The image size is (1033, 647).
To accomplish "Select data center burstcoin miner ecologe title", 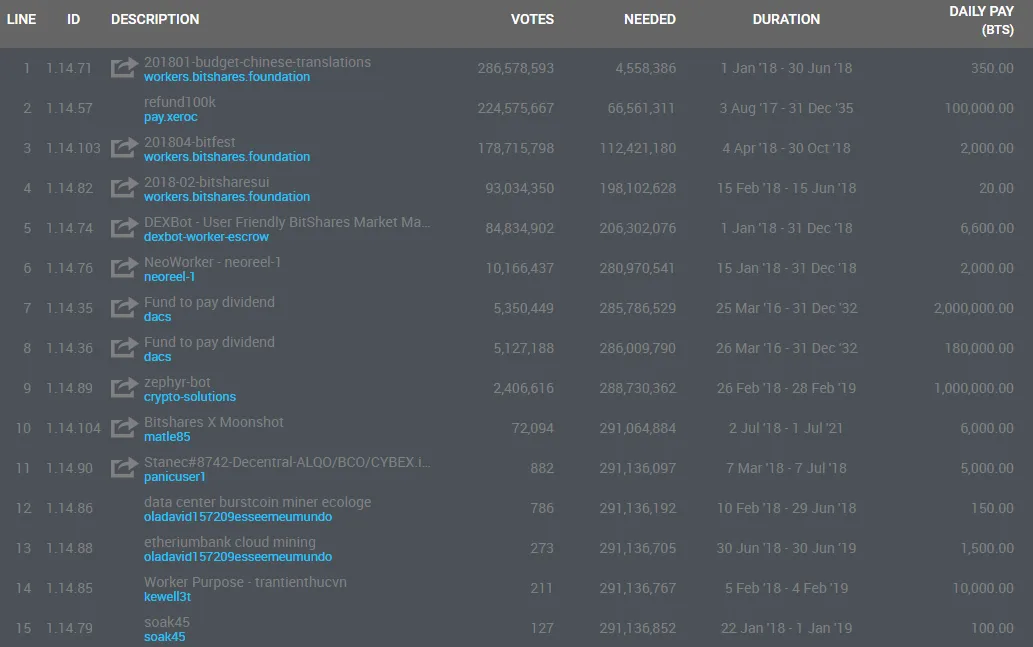I will click(x=258, y=502).
